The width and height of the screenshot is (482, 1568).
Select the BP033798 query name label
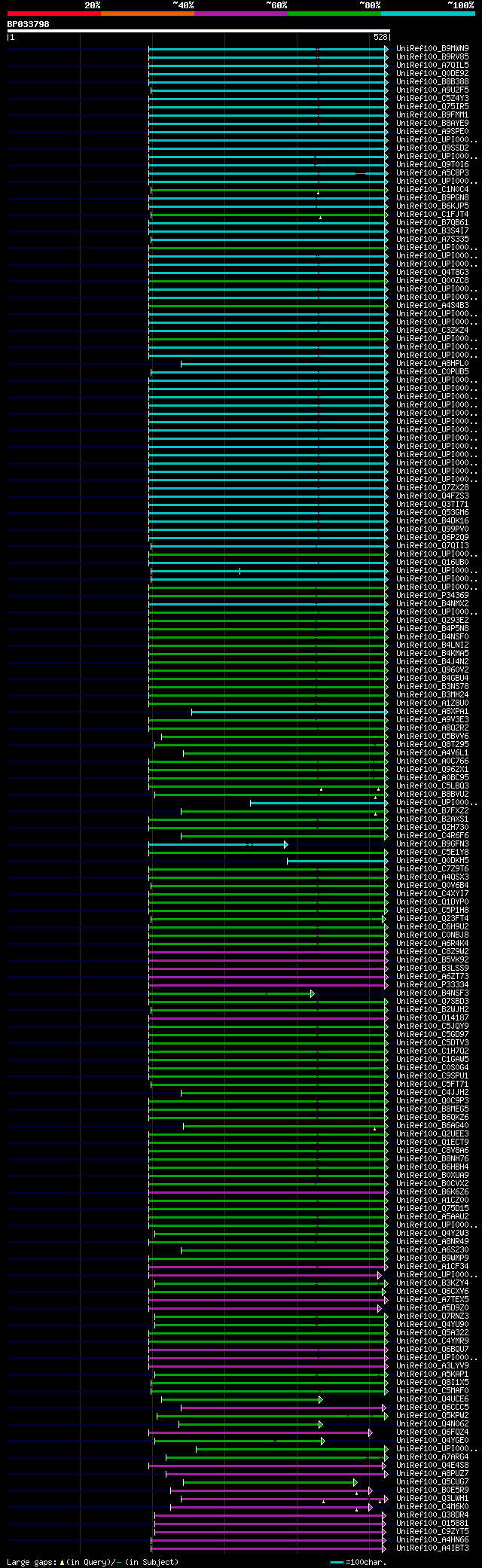coord(29,24)
